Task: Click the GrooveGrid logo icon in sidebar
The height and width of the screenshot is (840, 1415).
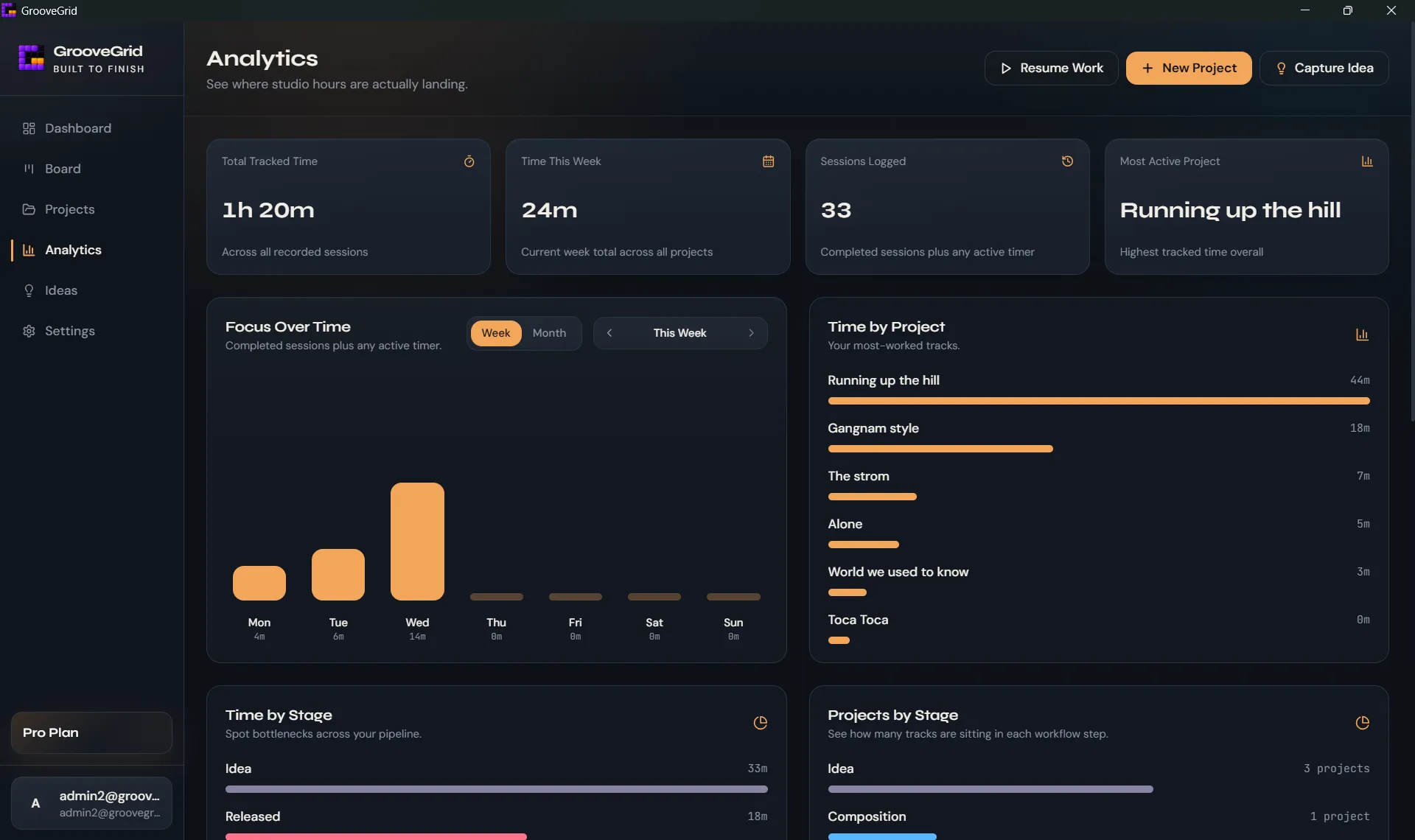Action: pyautogui.click(x=31, y=57)
